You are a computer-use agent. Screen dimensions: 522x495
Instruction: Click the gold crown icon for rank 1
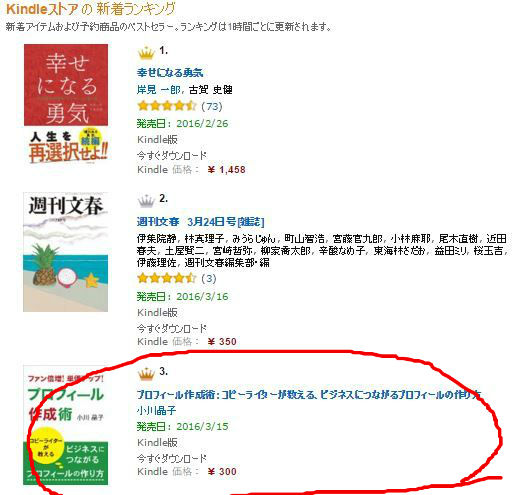coord(146,53)
